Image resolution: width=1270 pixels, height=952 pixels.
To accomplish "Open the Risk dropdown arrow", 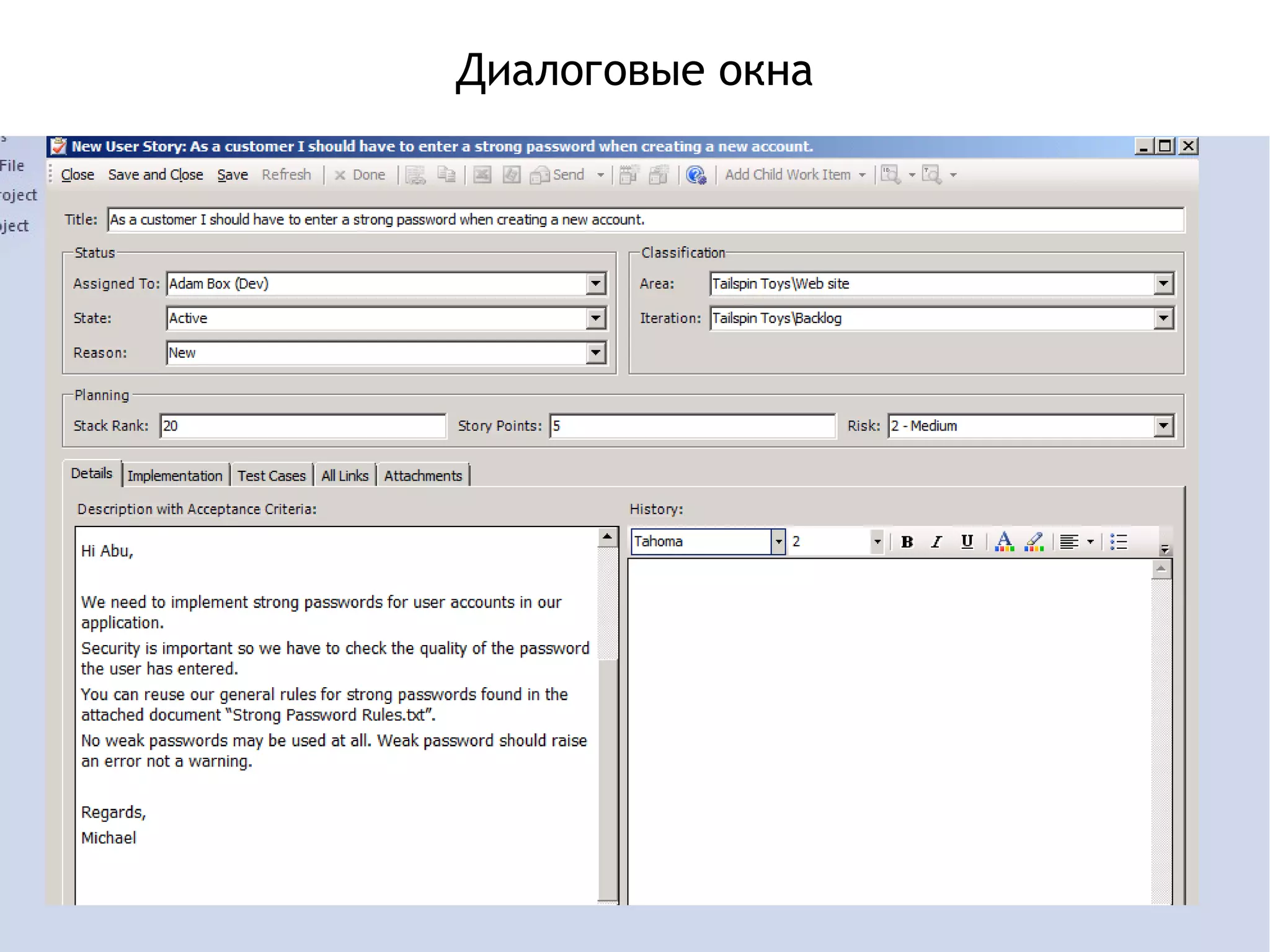I will 1164,426.
